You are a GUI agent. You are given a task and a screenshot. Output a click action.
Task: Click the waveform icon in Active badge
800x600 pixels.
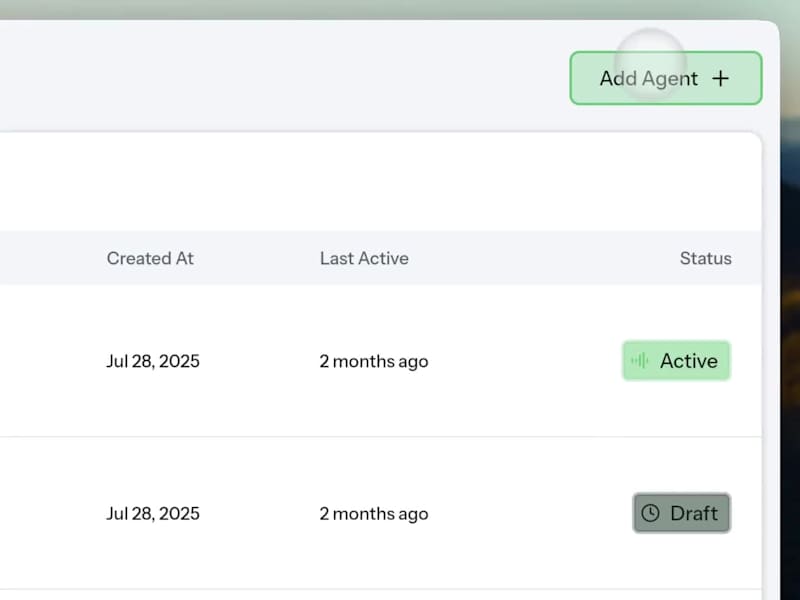pyautogui.click(x=640, y=361)
